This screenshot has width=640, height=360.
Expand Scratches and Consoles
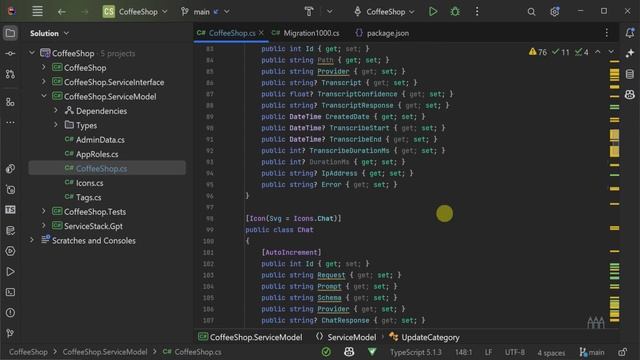click(x=32, y=240)
